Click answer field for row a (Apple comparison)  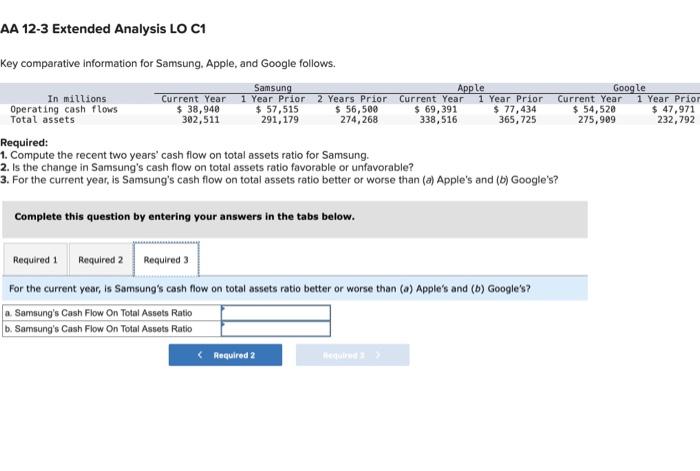pyautogui.click(x=276, y=313)
